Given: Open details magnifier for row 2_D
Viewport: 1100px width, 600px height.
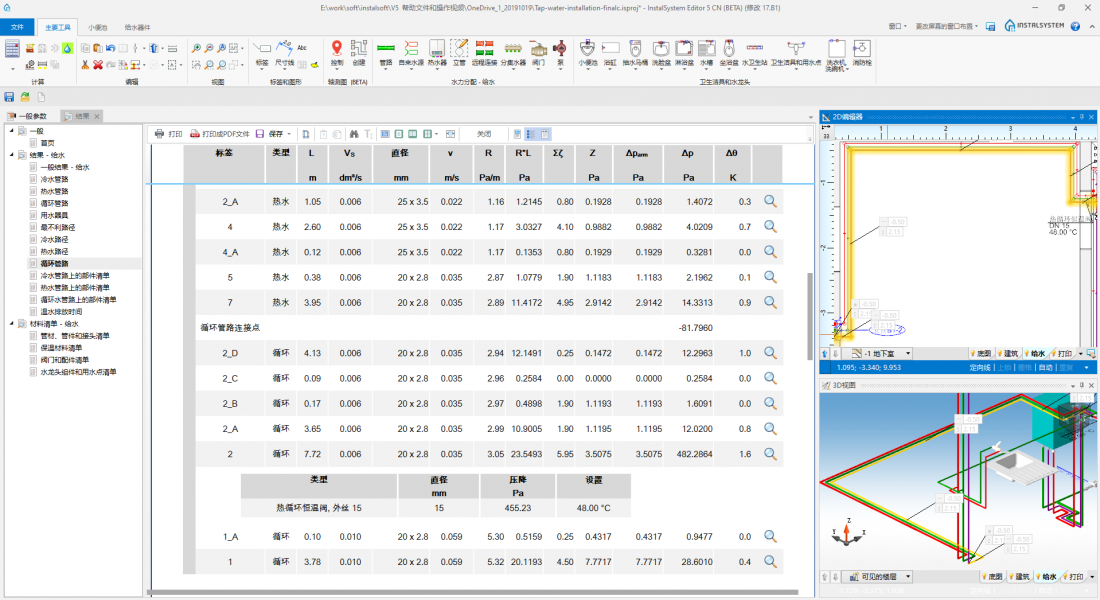Looking at the screenshot, I should (770, 352).
